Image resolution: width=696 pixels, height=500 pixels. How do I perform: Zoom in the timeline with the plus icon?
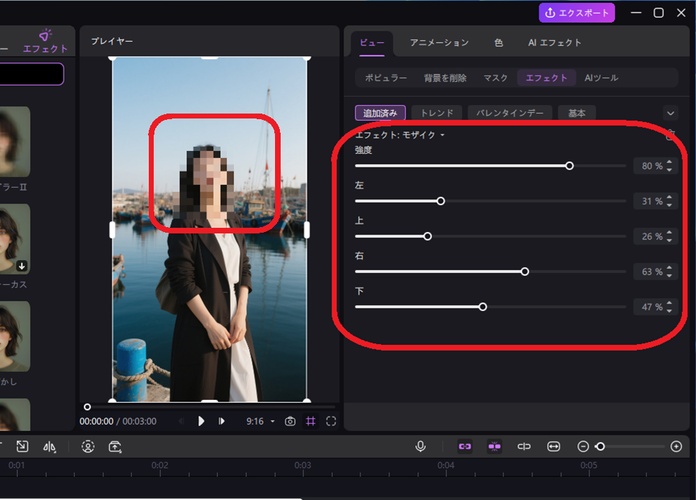tap(676, 446)
